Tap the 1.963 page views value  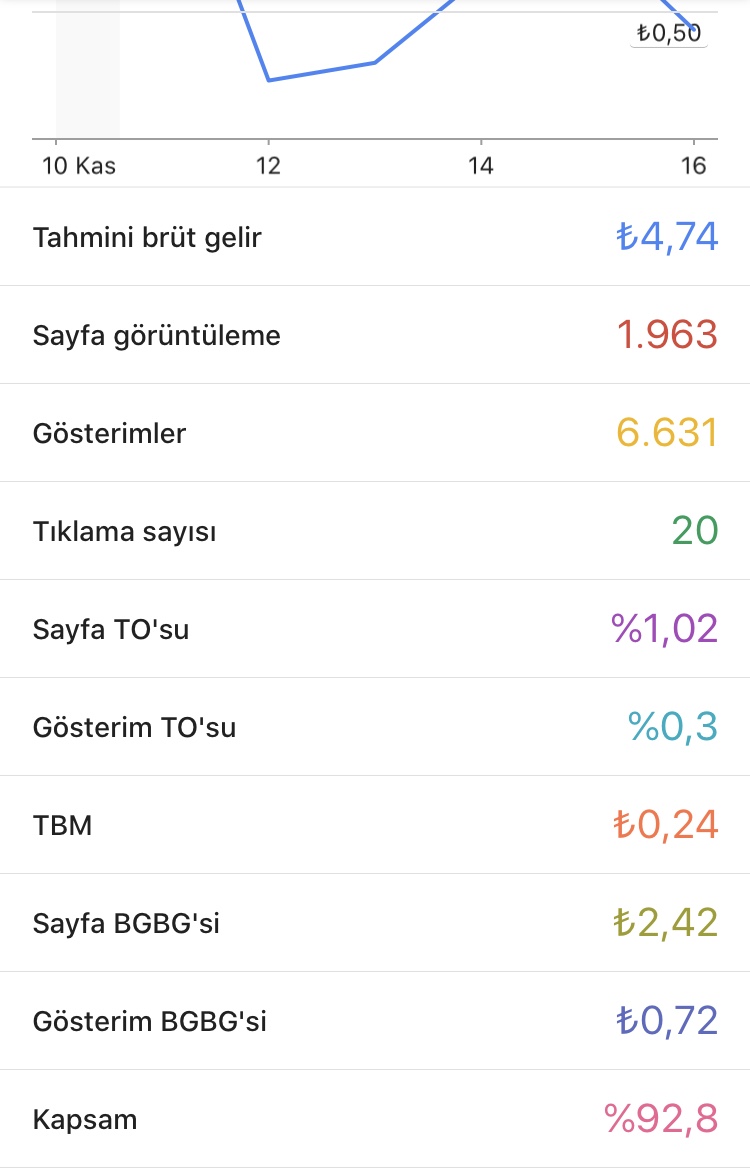coord(667,334)
